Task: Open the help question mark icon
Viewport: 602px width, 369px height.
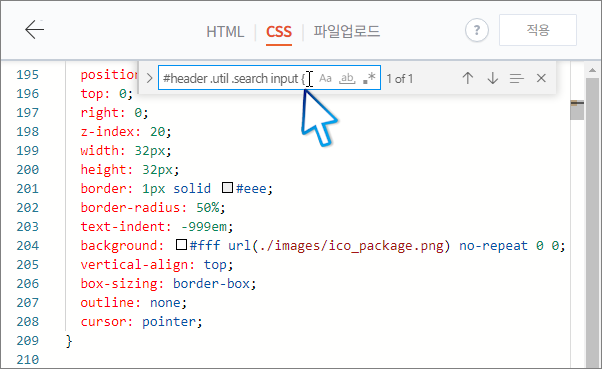Action: (x=477, y=30)
